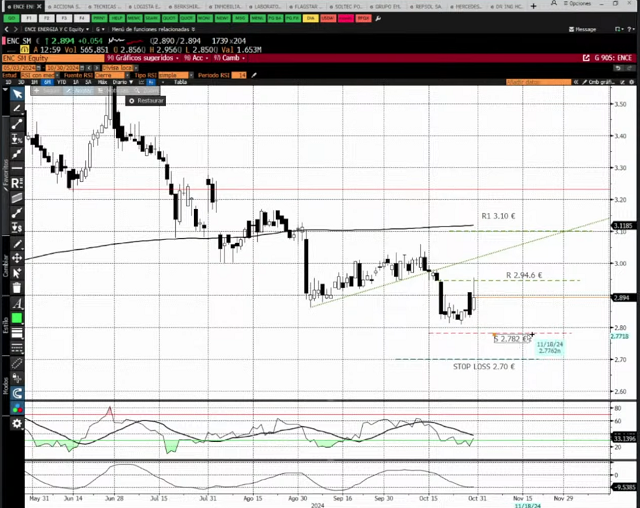Open the Message envelope link
This screenshot has height=508, width=640.
click(582, 29)
